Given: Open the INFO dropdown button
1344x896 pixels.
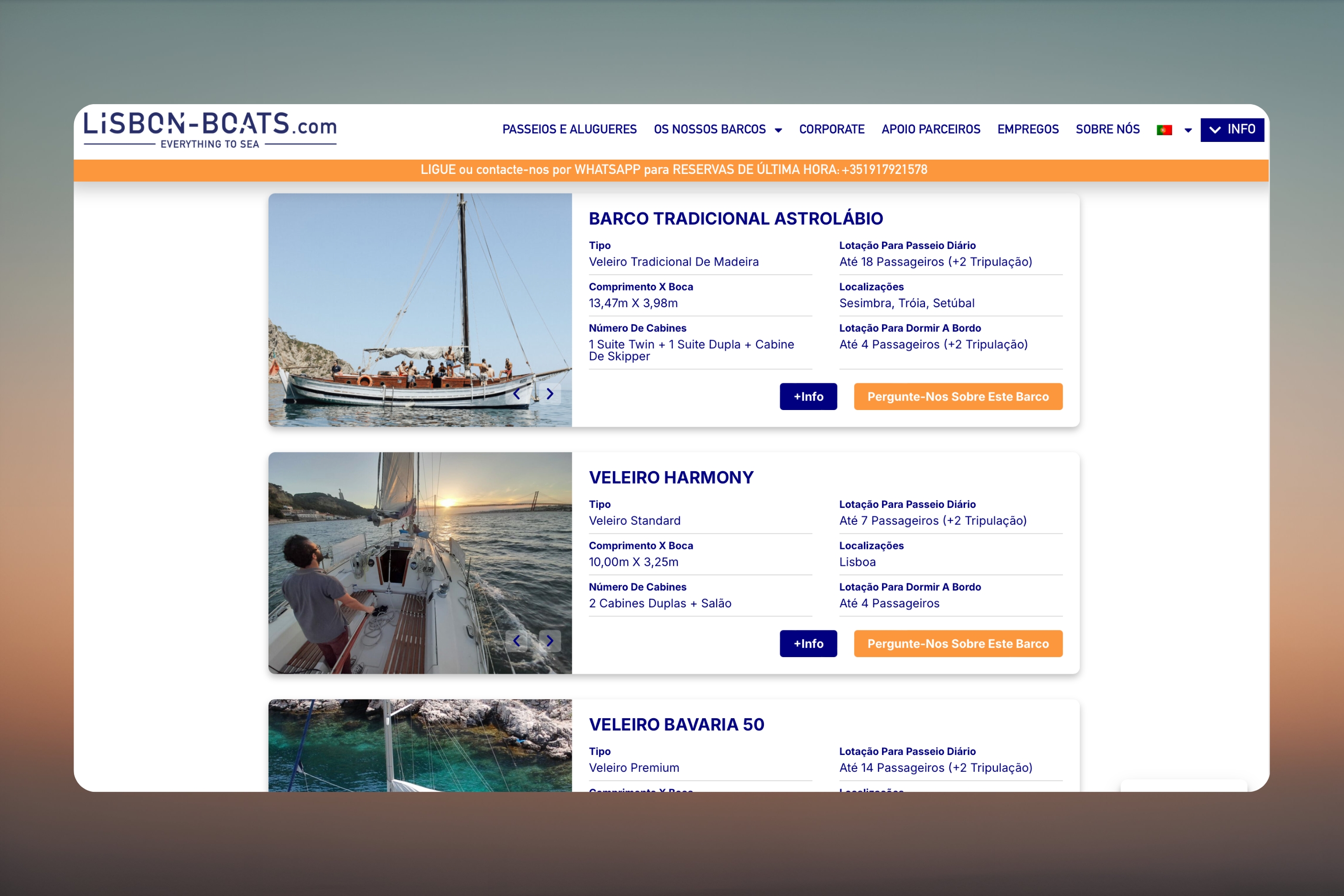Looking at the screenshot, I should (1232, 130).
